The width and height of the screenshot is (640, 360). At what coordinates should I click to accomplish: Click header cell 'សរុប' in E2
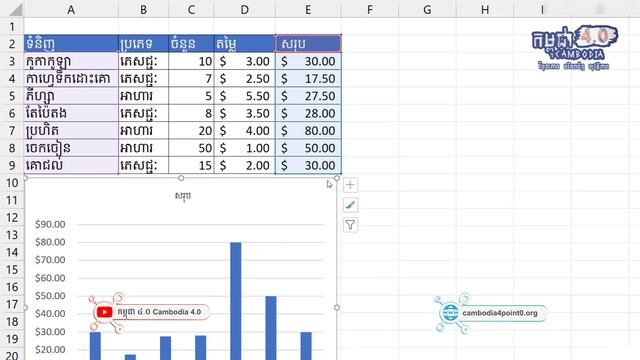coord(308,44)
